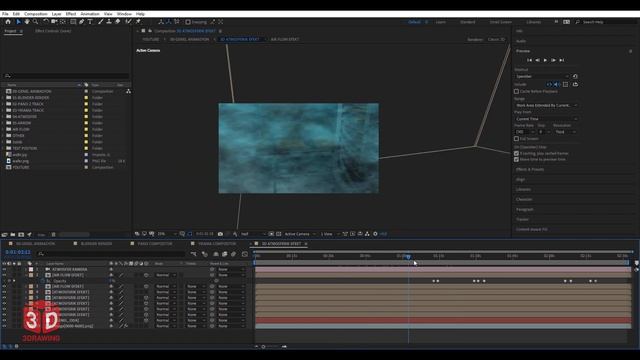Hide layer 3 AIR FLOW EFEKT eye
Screen dimensions: 640x360
click(x=4, y=287)
